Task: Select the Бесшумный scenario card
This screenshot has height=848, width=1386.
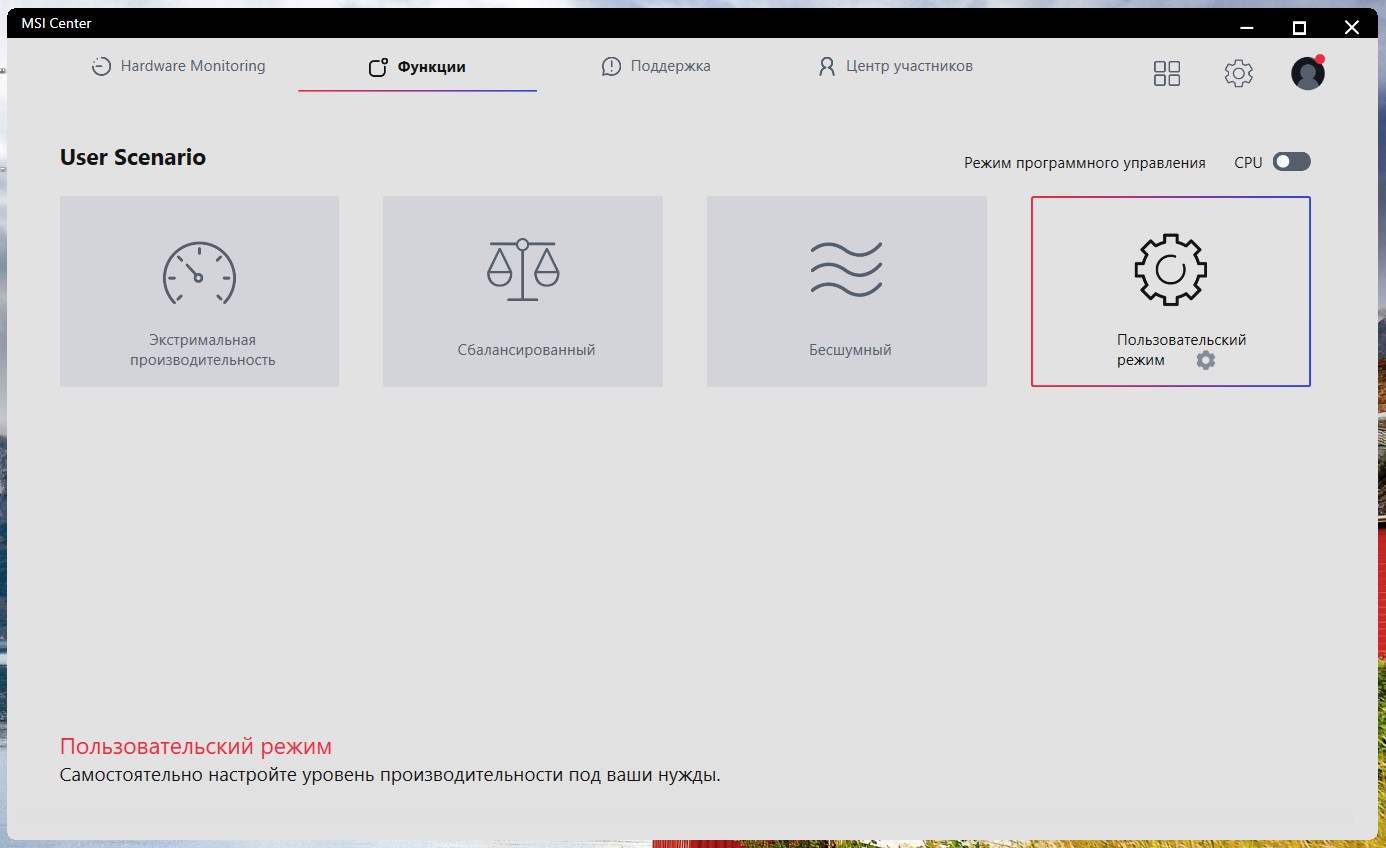Action: click(x=847, y=291)
